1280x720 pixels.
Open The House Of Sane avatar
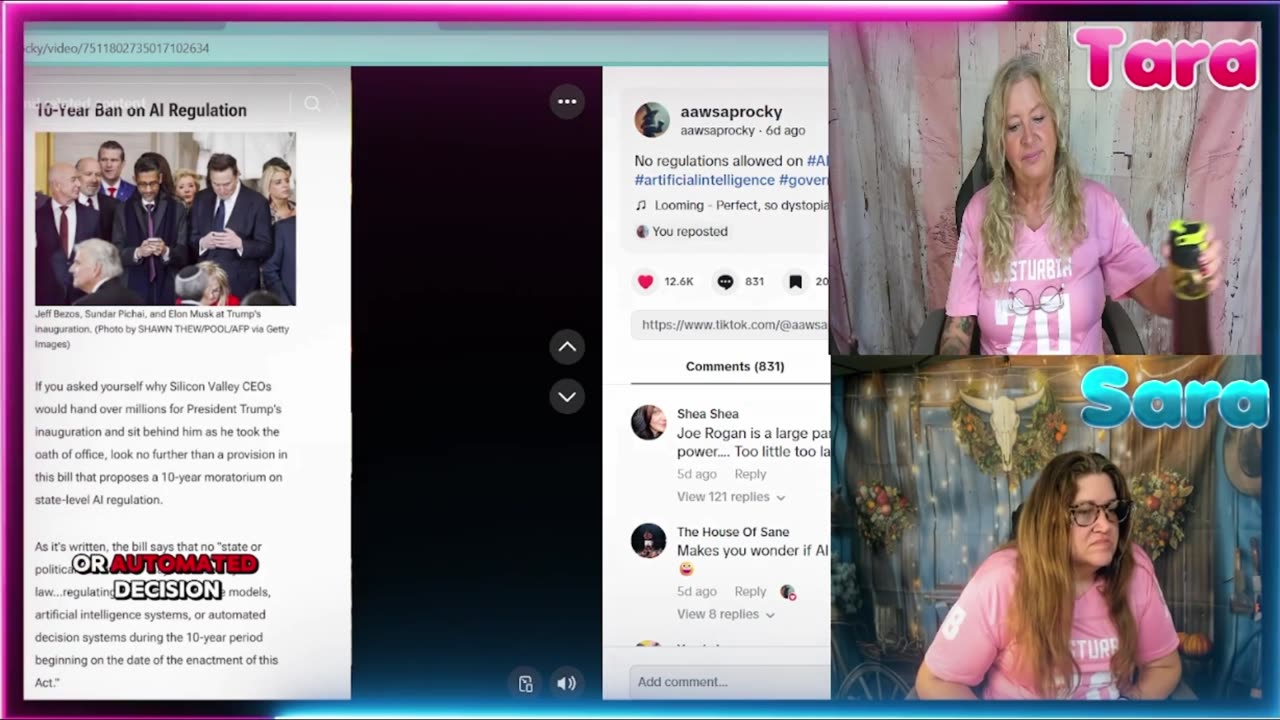coord(648,540)
